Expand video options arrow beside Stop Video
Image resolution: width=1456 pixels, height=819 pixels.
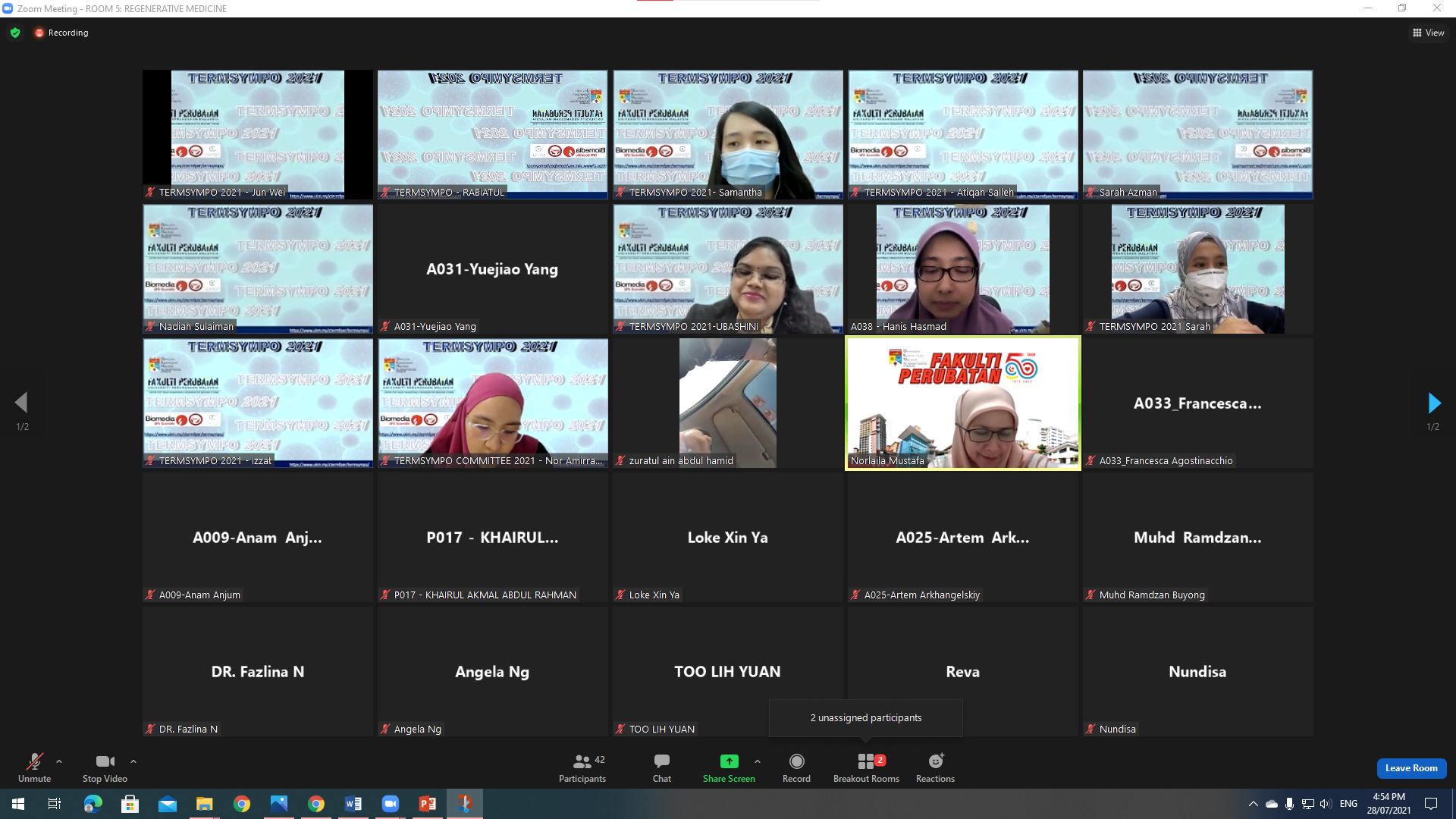[133, 761]
